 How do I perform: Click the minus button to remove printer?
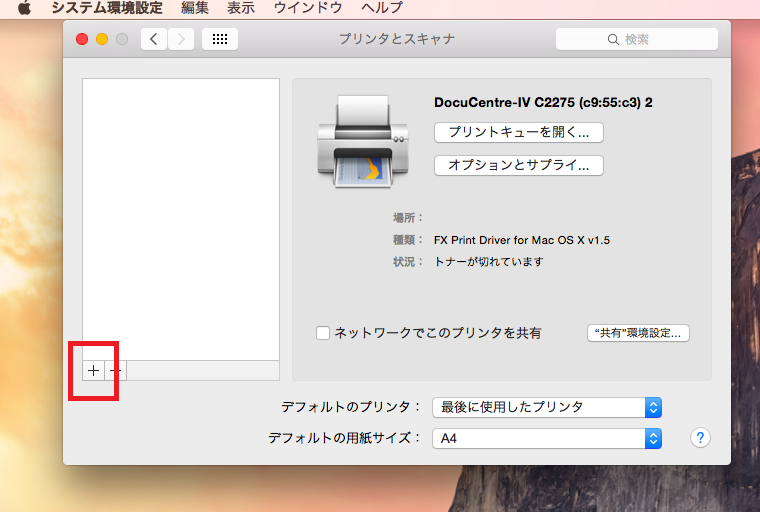(116, 370)
